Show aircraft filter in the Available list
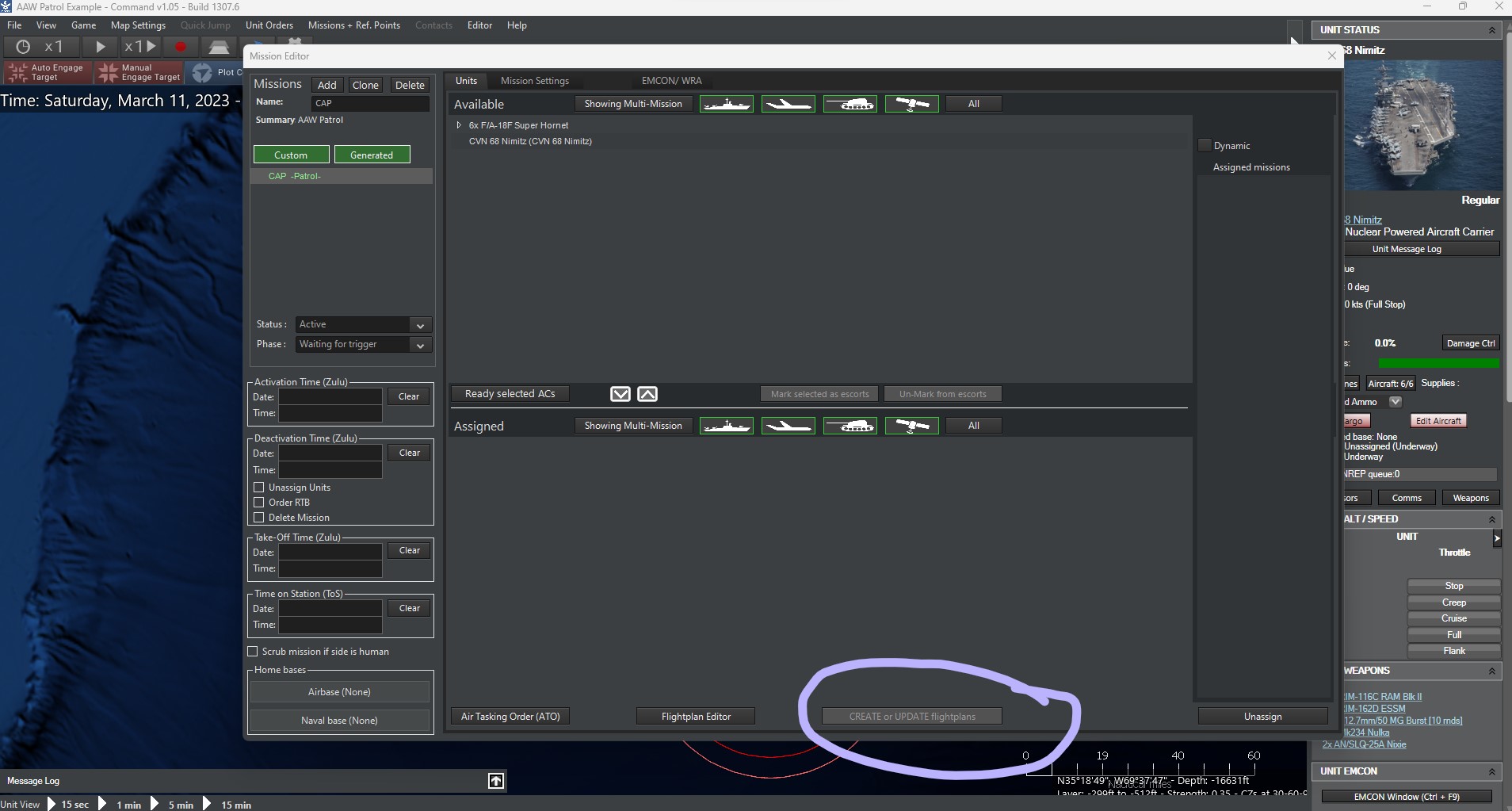Screen dimensions: 1512x811 [x=788, y=104]
